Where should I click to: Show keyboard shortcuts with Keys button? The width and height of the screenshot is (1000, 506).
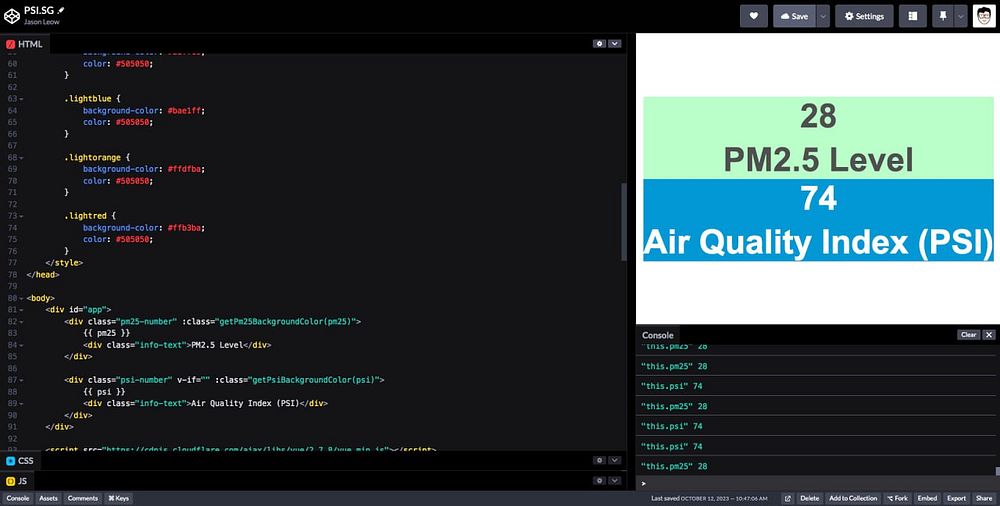point(118,498)
